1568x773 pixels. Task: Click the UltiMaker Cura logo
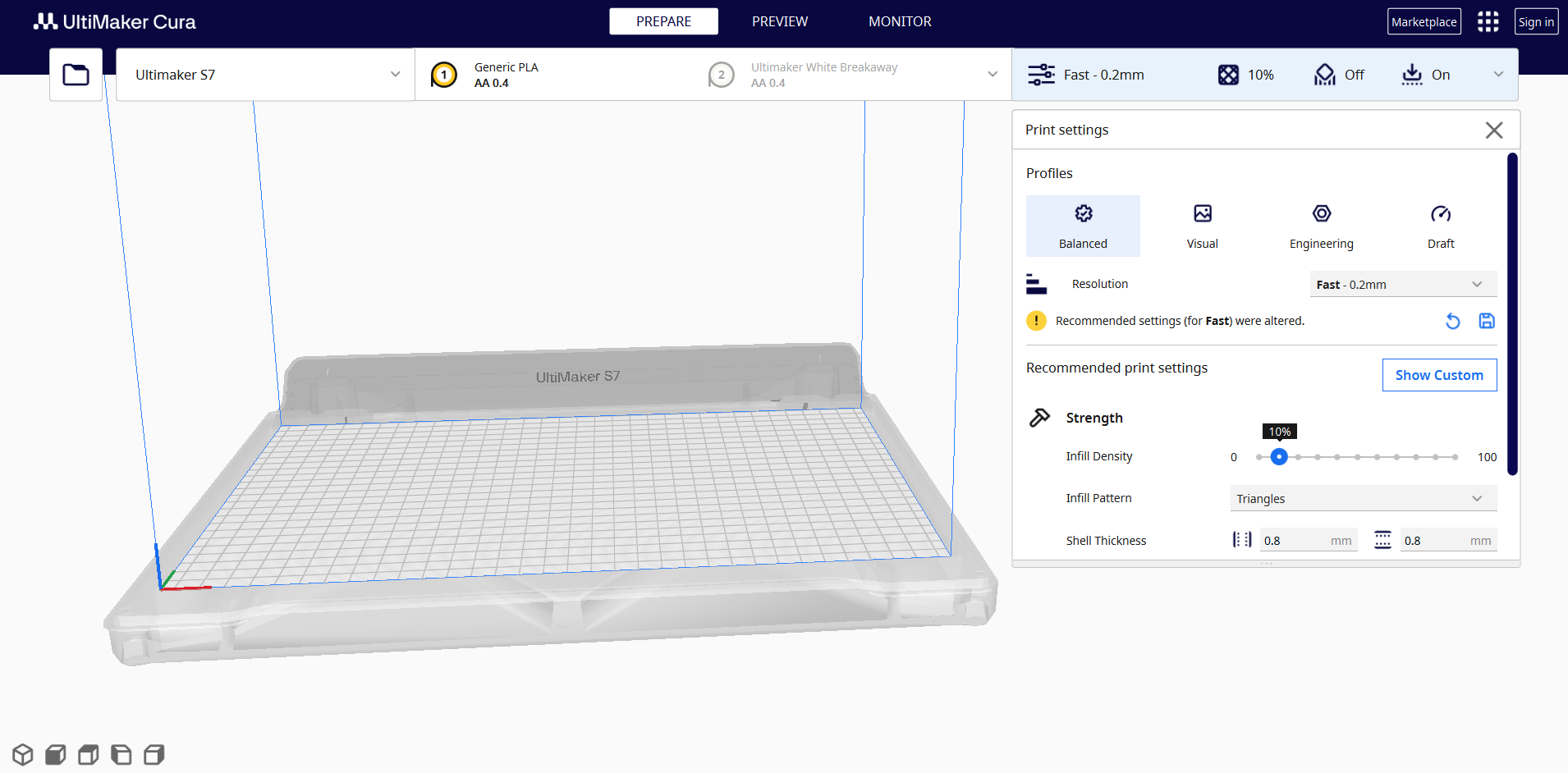(114, 22)
